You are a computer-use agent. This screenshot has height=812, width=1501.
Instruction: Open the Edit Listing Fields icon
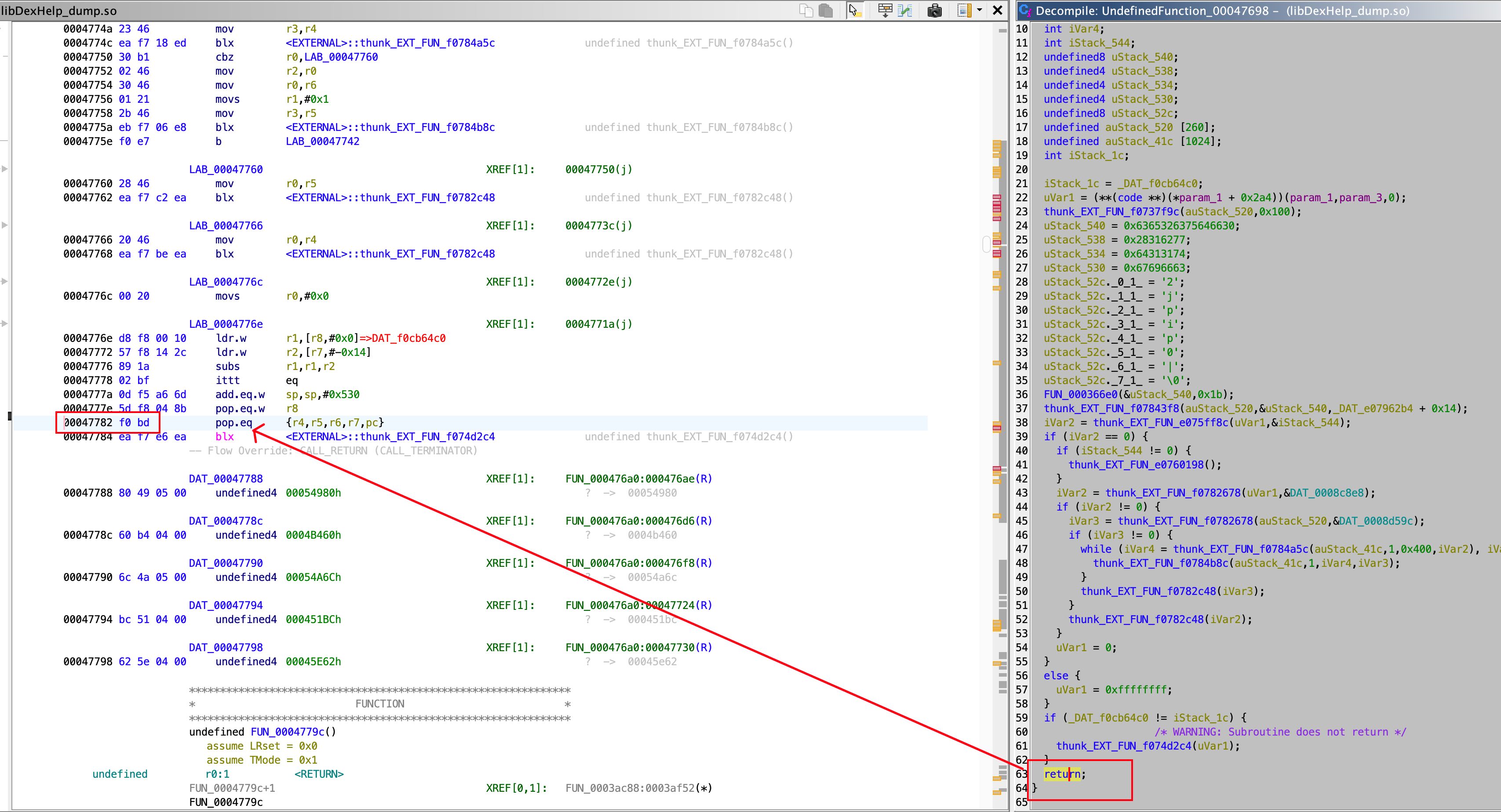[x=885, y=11]
